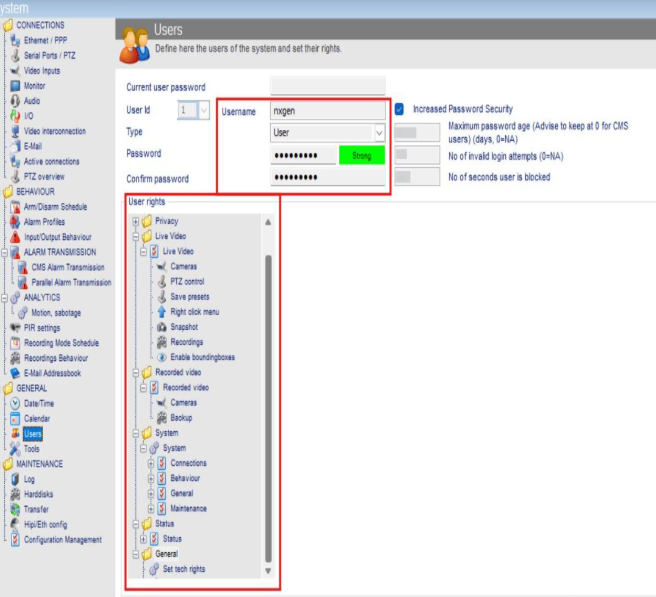This screenshot has height=597, width=656.
Task: Click the green Strong password indicator
Action: 362,156
